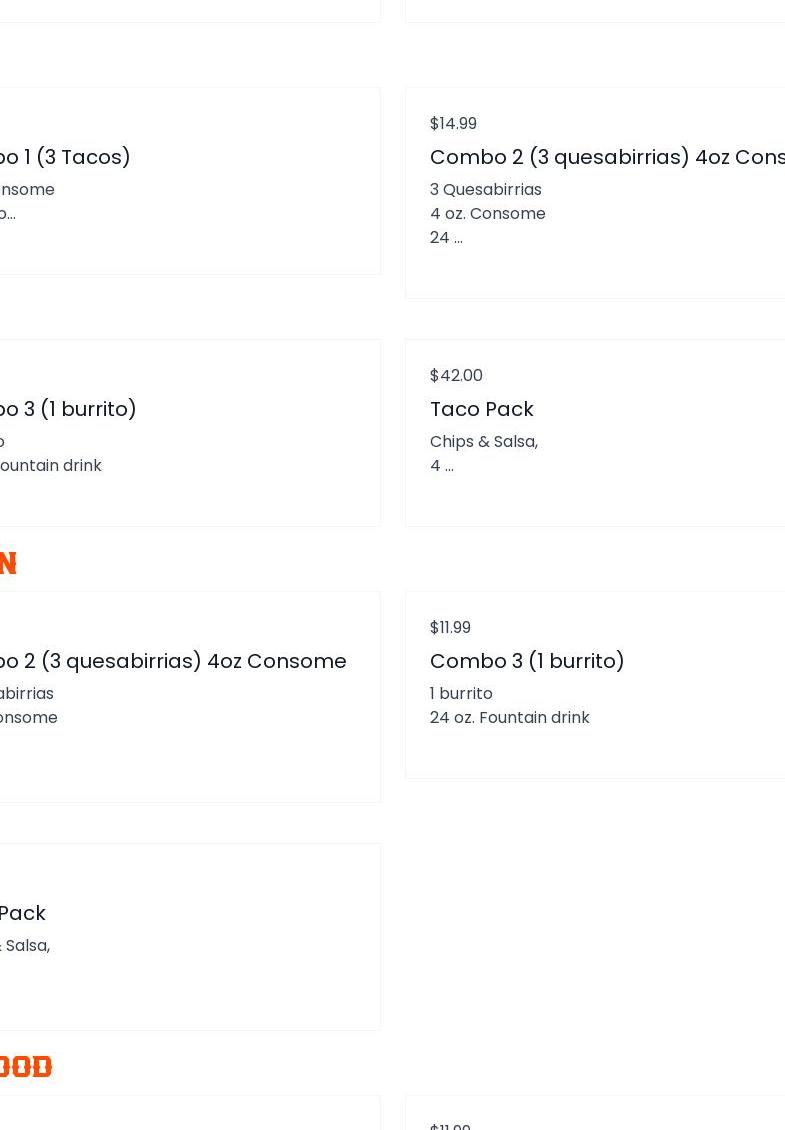This screenshot has height=1130, width=785.
Task: Click the $11.99 price label
Action: (450, 627)
